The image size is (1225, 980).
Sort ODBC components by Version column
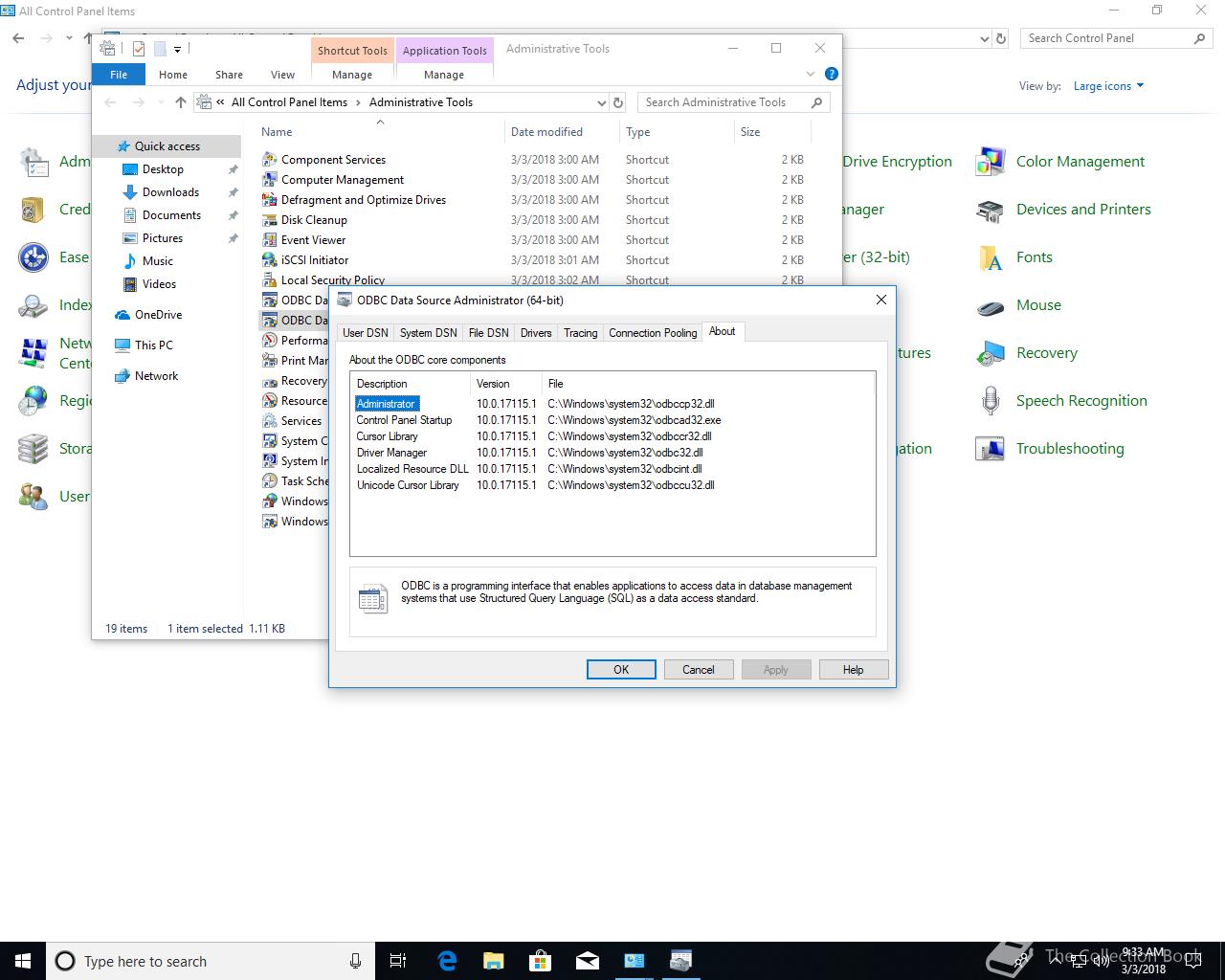pyautogui.click(x=505, y=384)
